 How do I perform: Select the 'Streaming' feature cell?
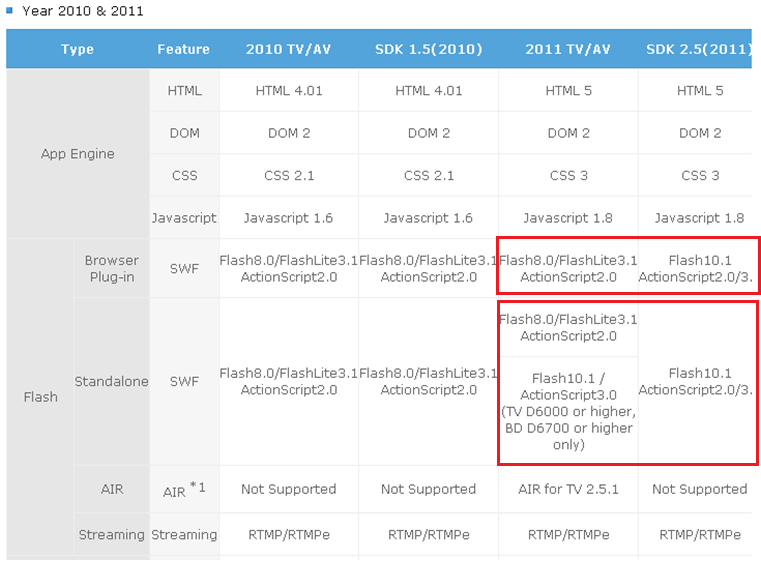184,535
